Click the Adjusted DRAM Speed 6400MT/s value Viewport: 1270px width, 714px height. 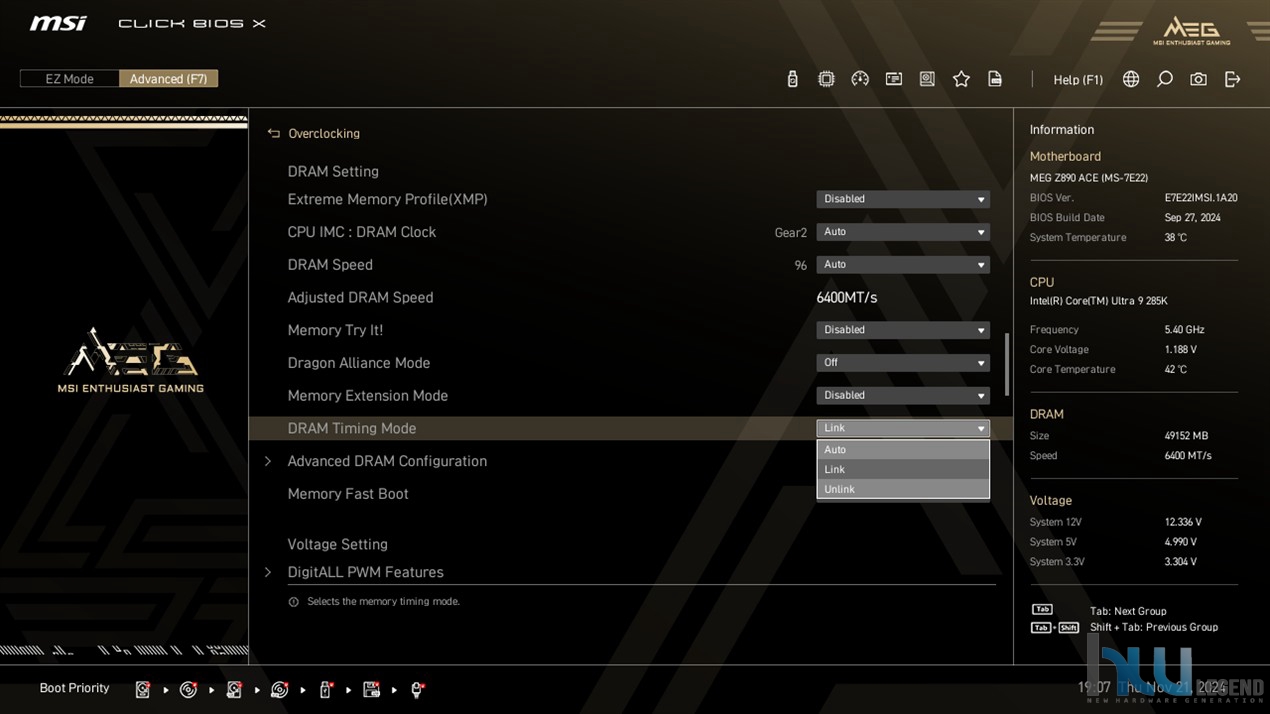coord(847,298)
